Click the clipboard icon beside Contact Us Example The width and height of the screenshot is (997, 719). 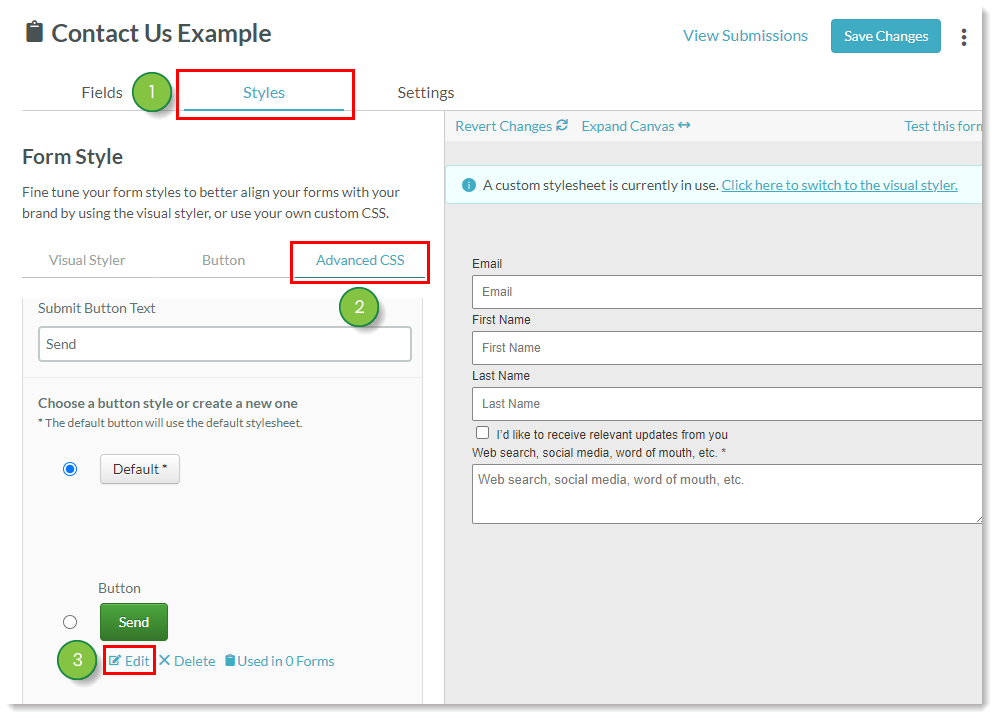[x=34, y=32]
